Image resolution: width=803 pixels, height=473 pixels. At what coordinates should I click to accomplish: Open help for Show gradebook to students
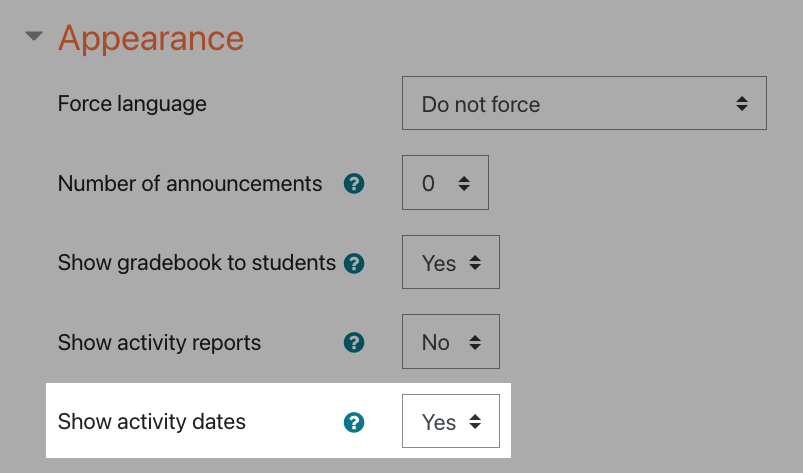pyautogui.click(x=354, y=264)
